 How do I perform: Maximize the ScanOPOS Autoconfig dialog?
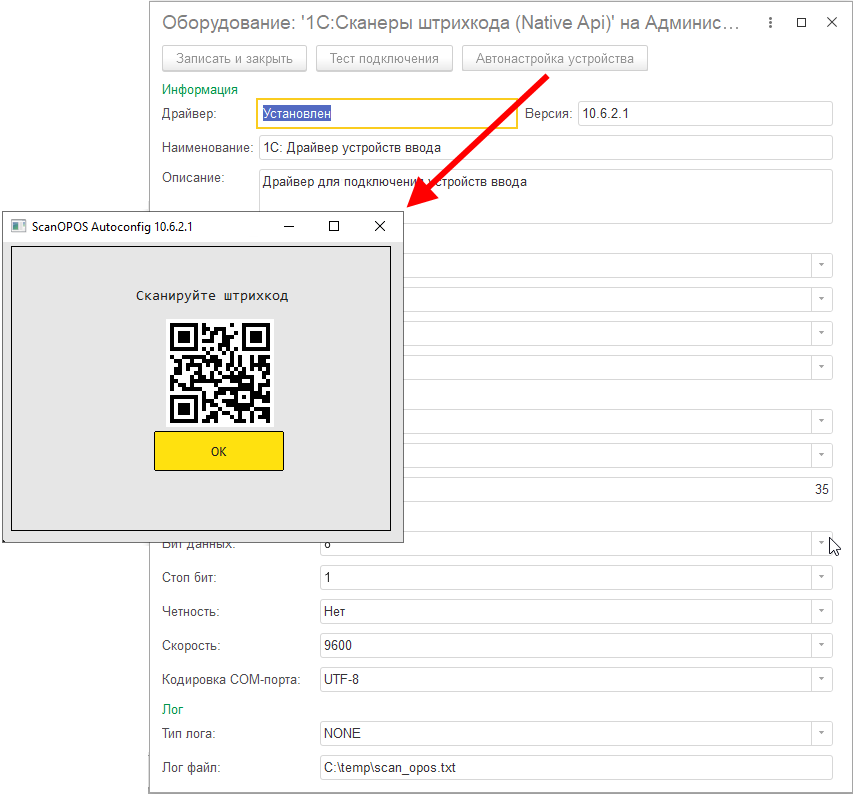[334, 226]
